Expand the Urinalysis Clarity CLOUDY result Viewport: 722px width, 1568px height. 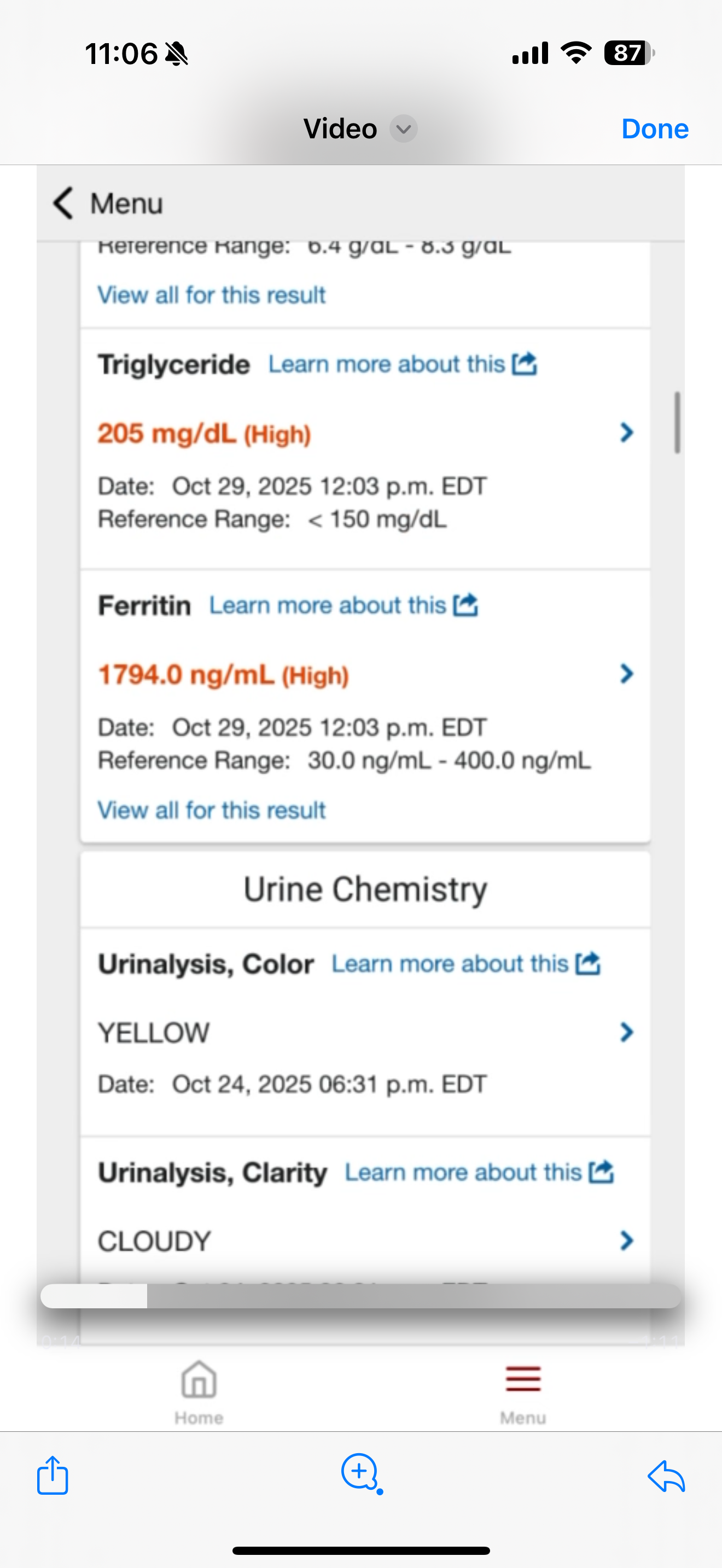[x=626, y=1241]
